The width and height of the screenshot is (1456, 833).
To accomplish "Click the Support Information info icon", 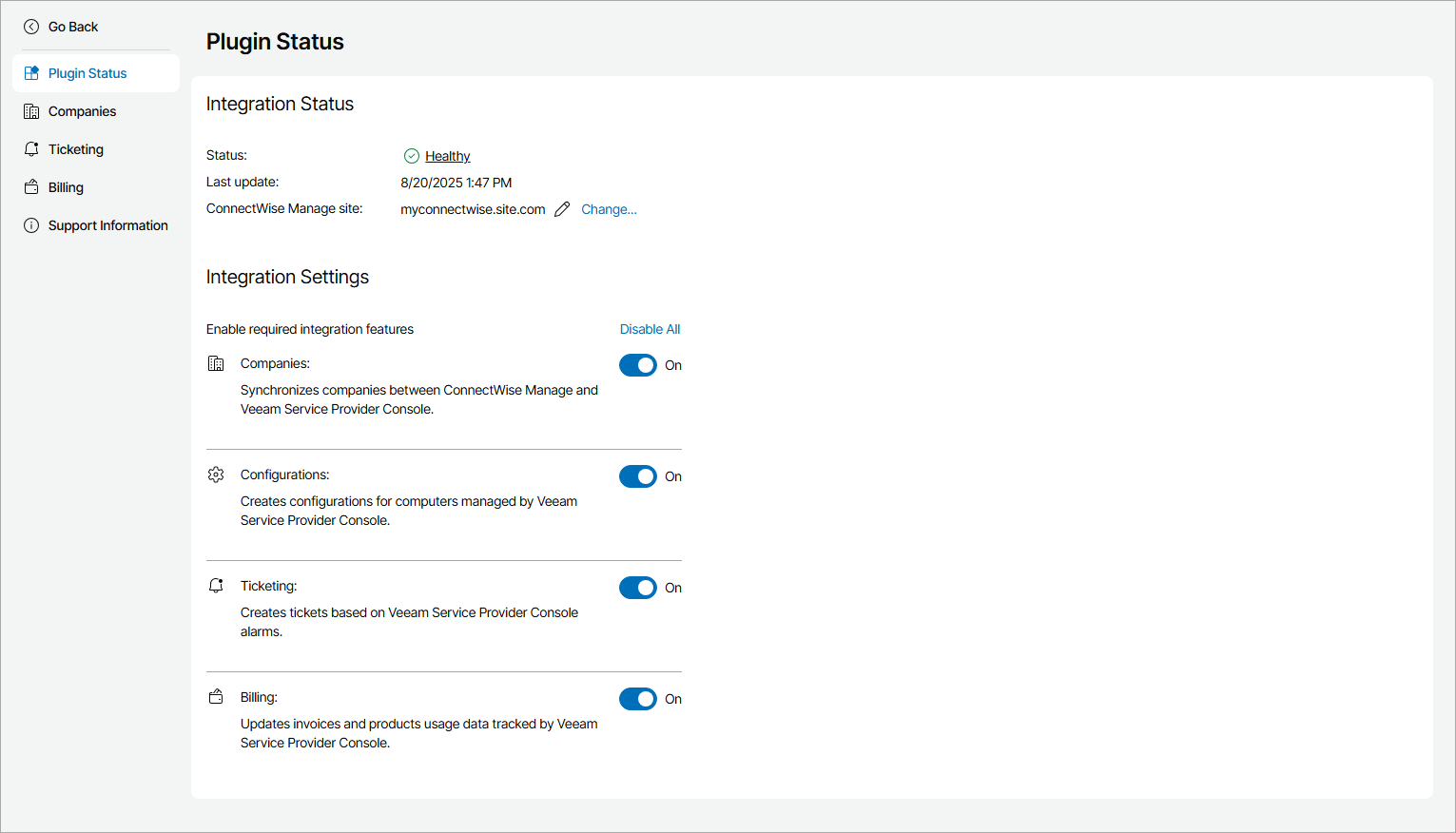I will (x=32, y=224).
